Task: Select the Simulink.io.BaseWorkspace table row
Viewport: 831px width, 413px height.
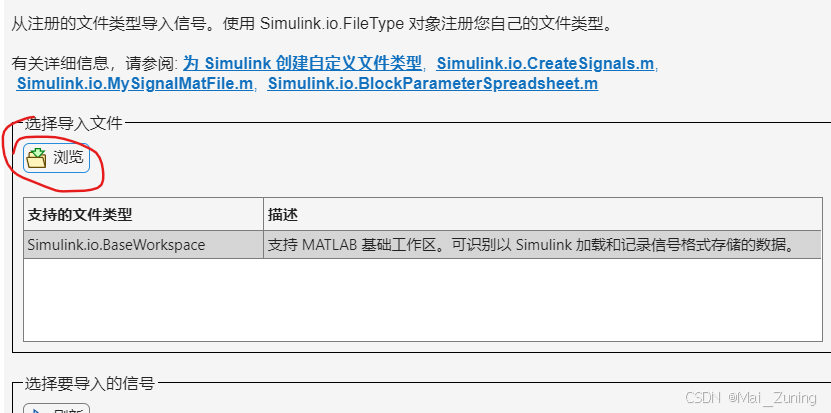Action: tap(422, 245)
